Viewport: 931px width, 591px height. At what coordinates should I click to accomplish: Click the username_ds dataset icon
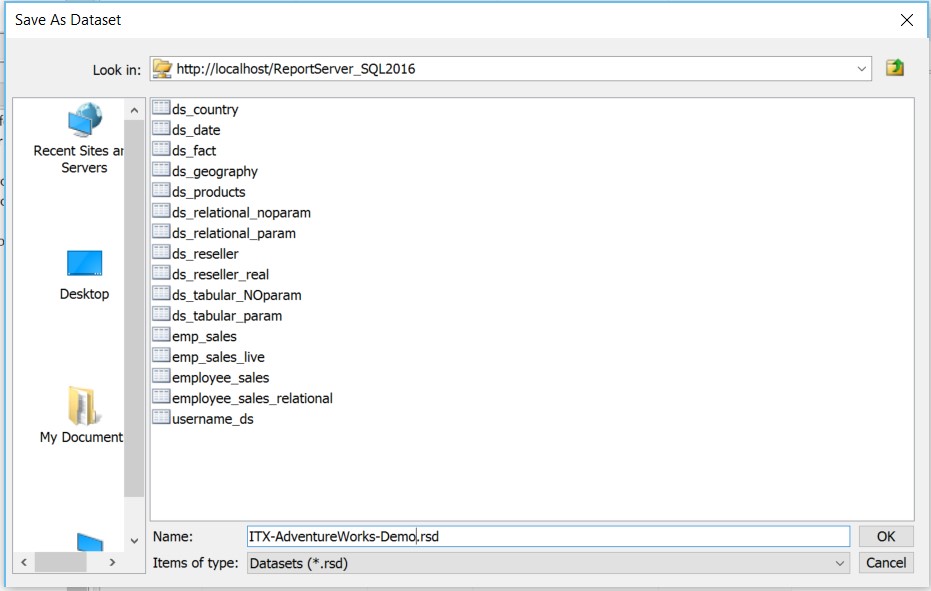click(162, 417)
